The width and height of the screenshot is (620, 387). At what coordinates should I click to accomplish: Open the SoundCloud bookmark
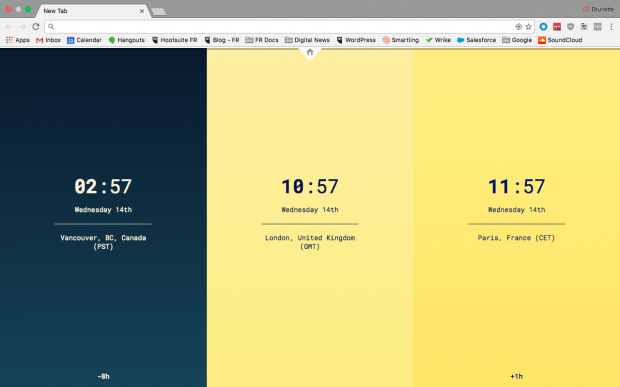click(x=560, y=40)
